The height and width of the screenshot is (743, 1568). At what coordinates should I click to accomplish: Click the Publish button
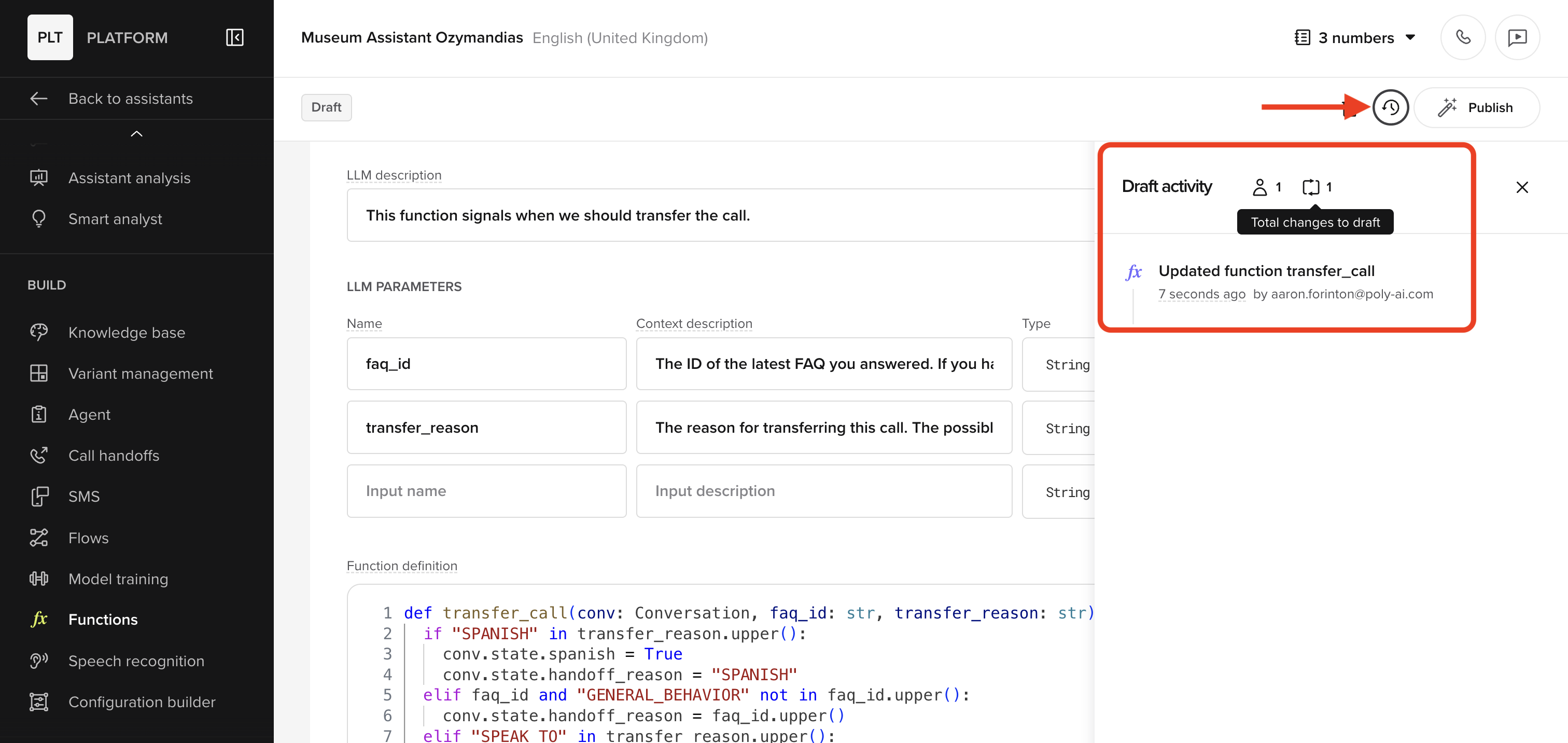[1476, 107]
